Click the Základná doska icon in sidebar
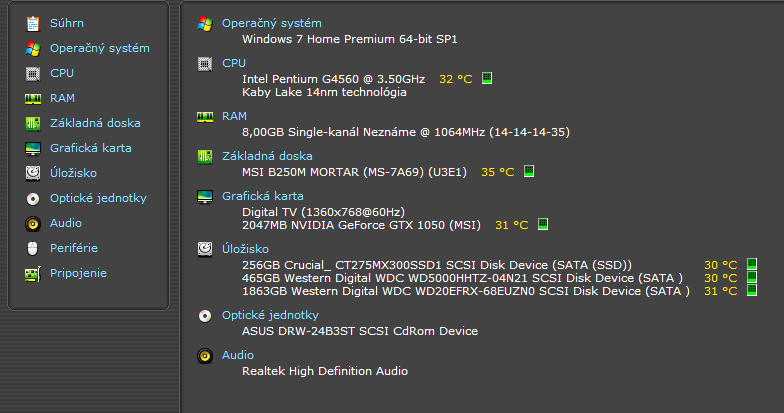Screen dimensions: 784x413 32,123
